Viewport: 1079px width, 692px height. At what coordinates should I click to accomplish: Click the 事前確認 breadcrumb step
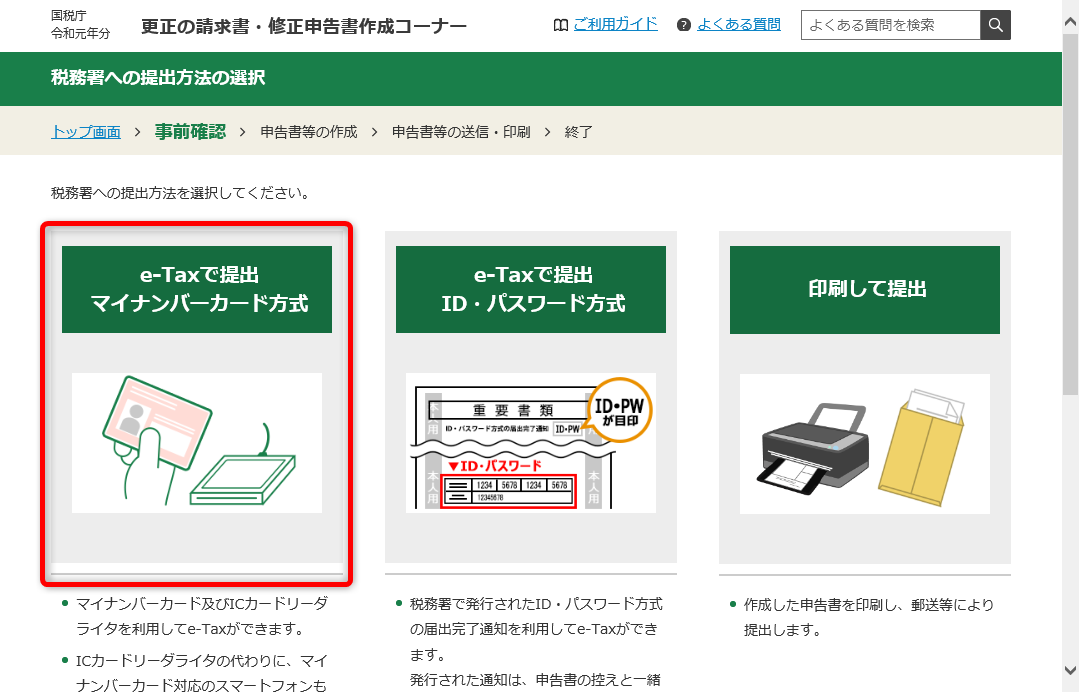pyautogui.click(x=190, y=131)
